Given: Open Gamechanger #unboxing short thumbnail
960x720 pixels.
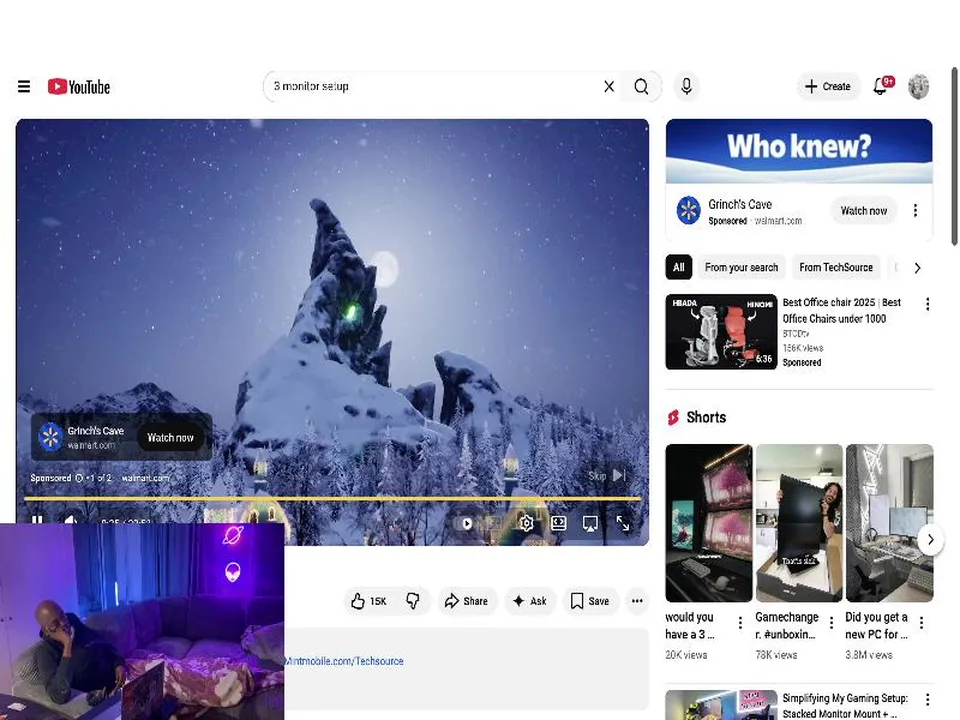Looking at the screenshot, I should click(x=799, y=523).
